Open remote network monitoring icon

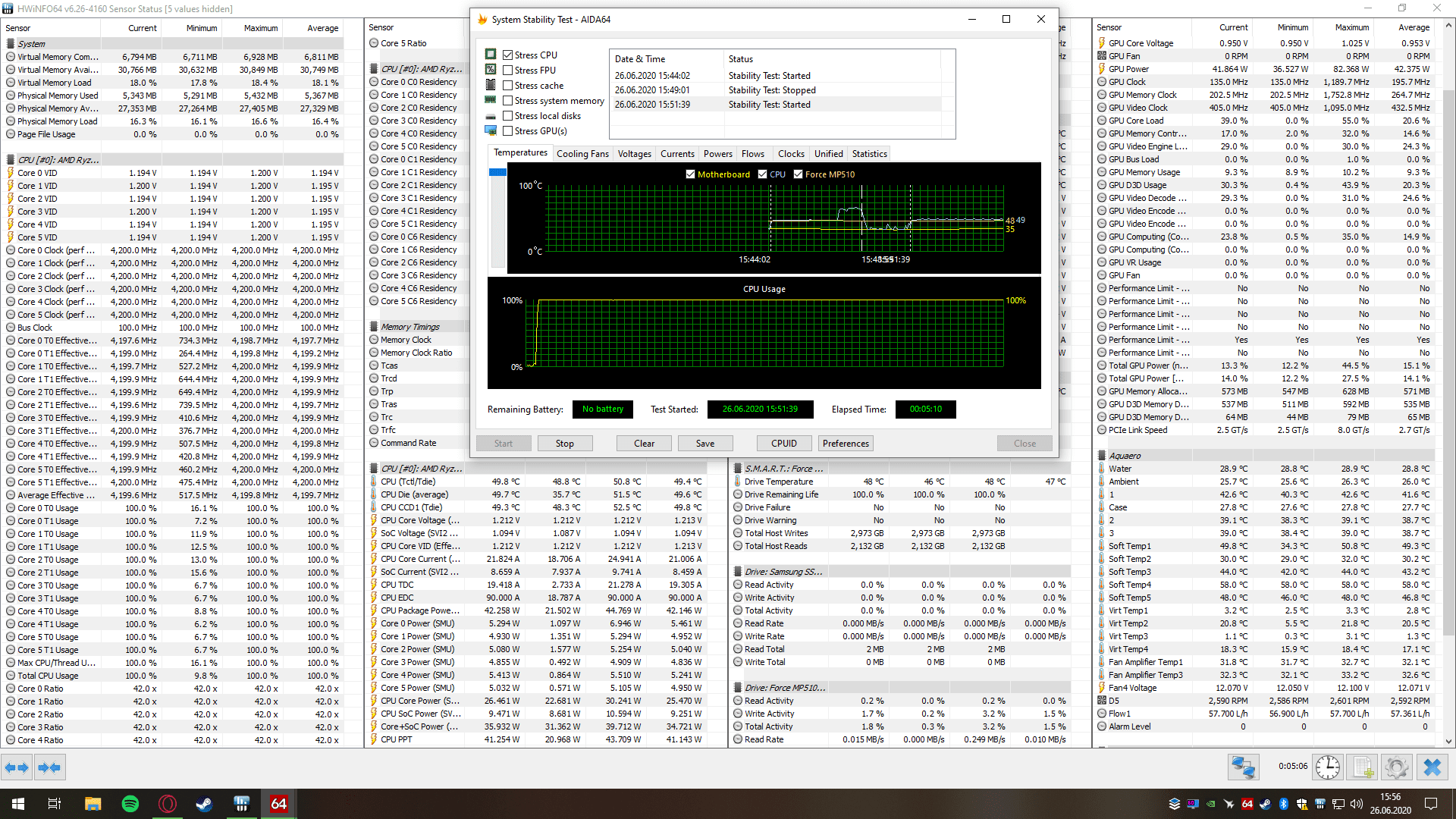click(x=1244, y=767)
